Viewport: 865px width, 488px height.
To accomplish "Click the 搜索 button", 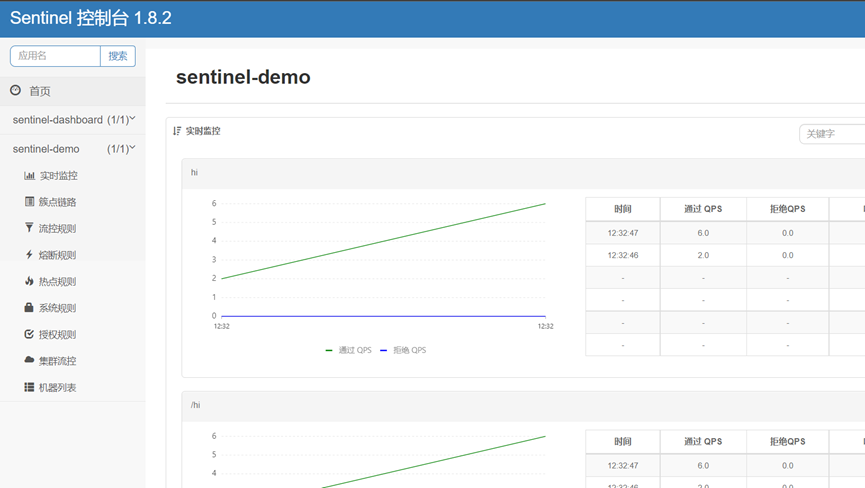I will pos(118,56).
